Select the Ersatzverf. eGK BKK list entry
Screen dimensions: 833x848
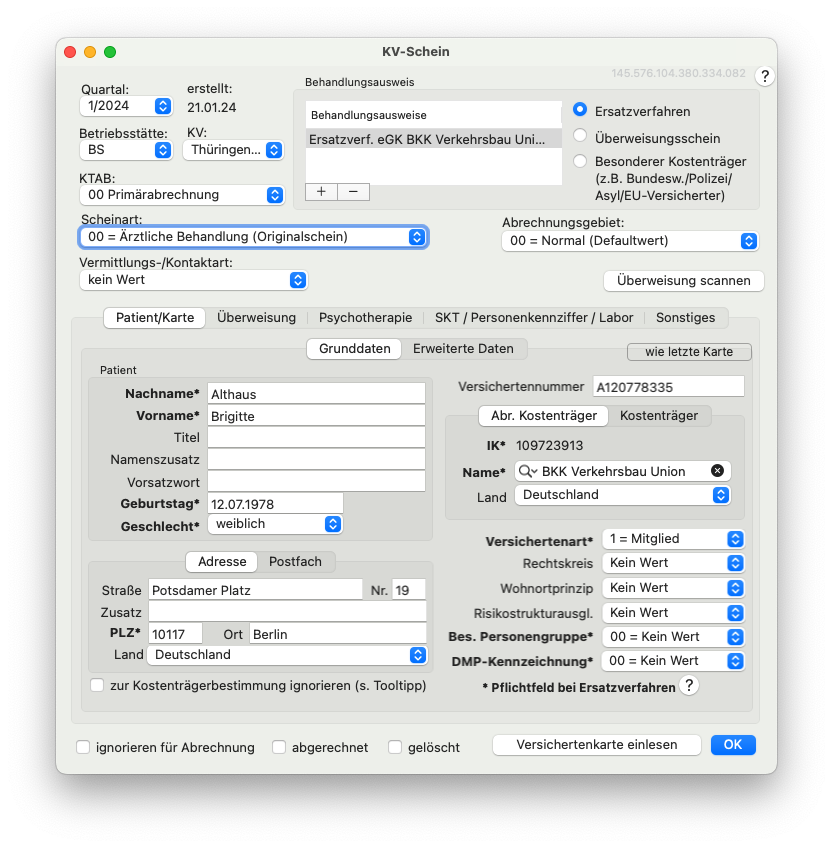click(433, 139)
